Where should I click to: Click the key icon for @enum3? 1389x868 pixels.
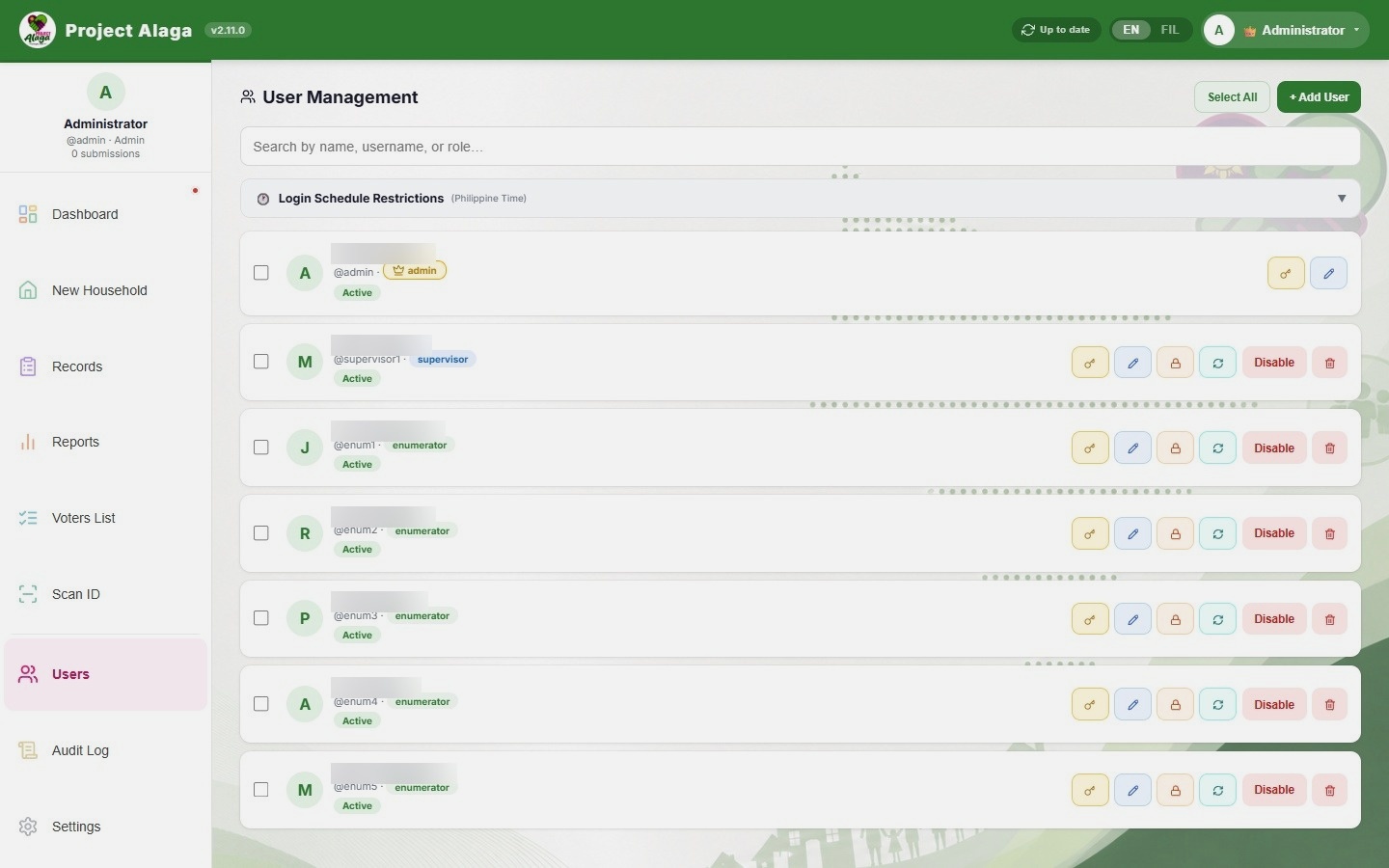point(1090,619)
